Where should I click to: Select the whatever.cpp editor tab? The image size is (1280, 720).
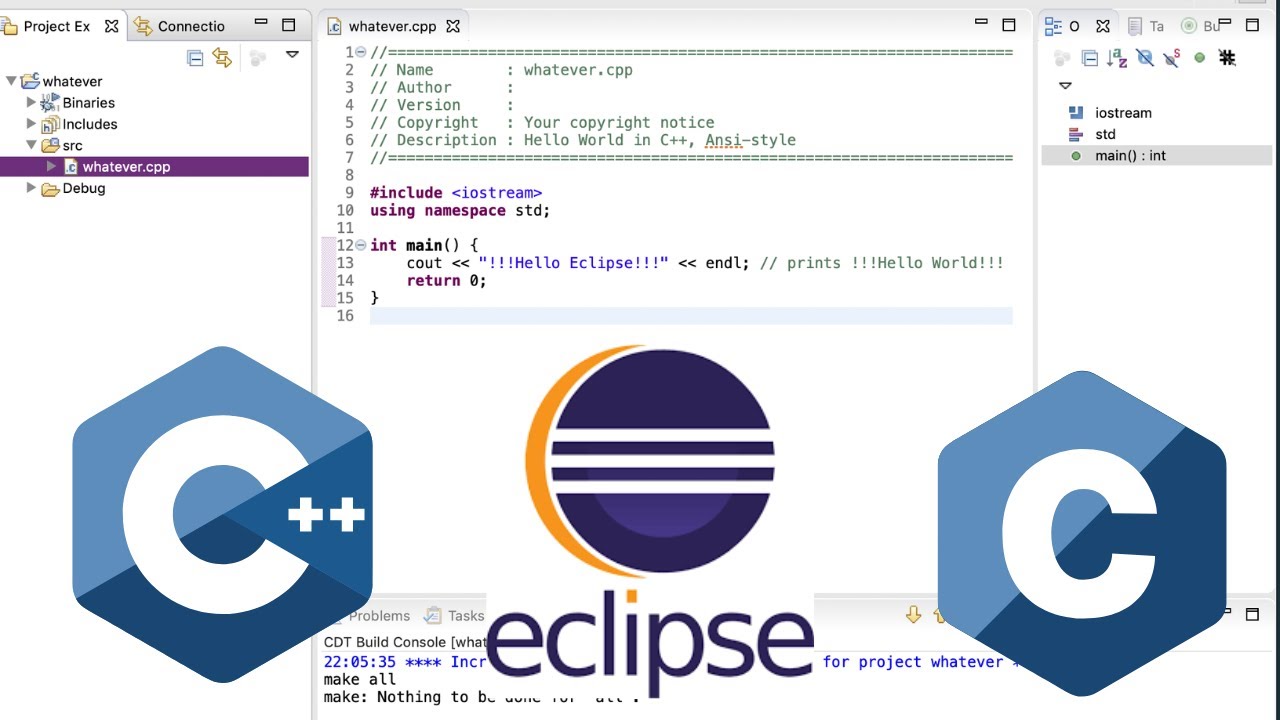tap(393, 26)
